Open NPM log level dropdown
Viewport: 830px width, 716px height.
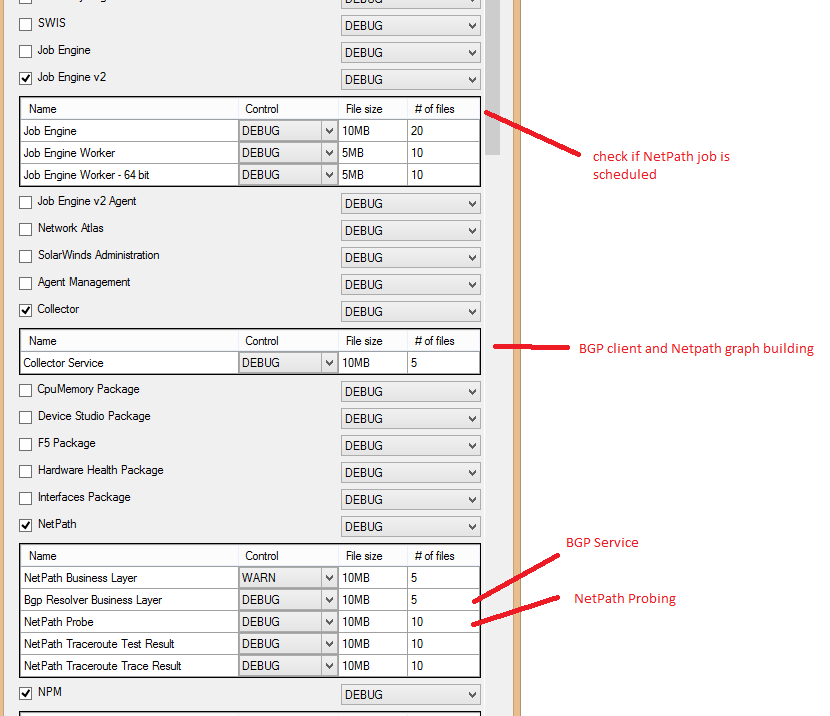tap(411, 694)
